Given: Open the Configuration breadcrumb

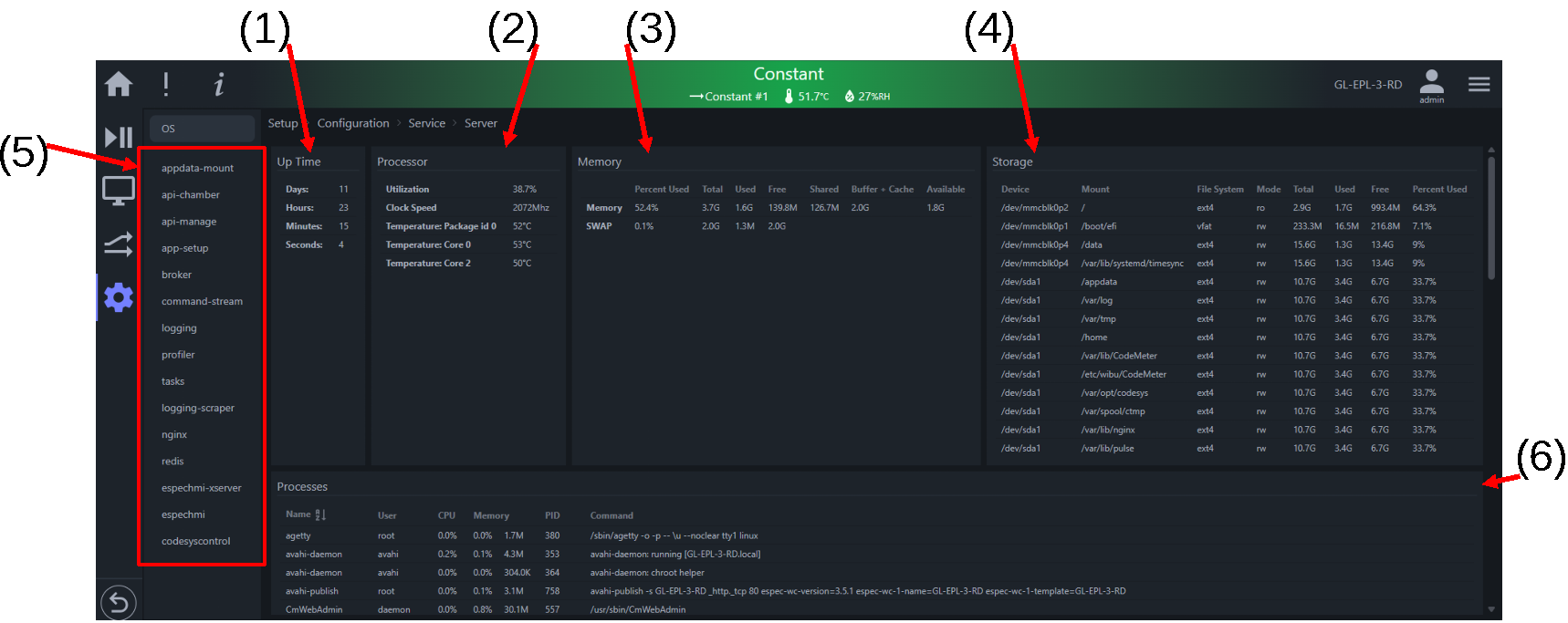Looking at the screenshot, I should pyautogui.click(x=353, y=123).
